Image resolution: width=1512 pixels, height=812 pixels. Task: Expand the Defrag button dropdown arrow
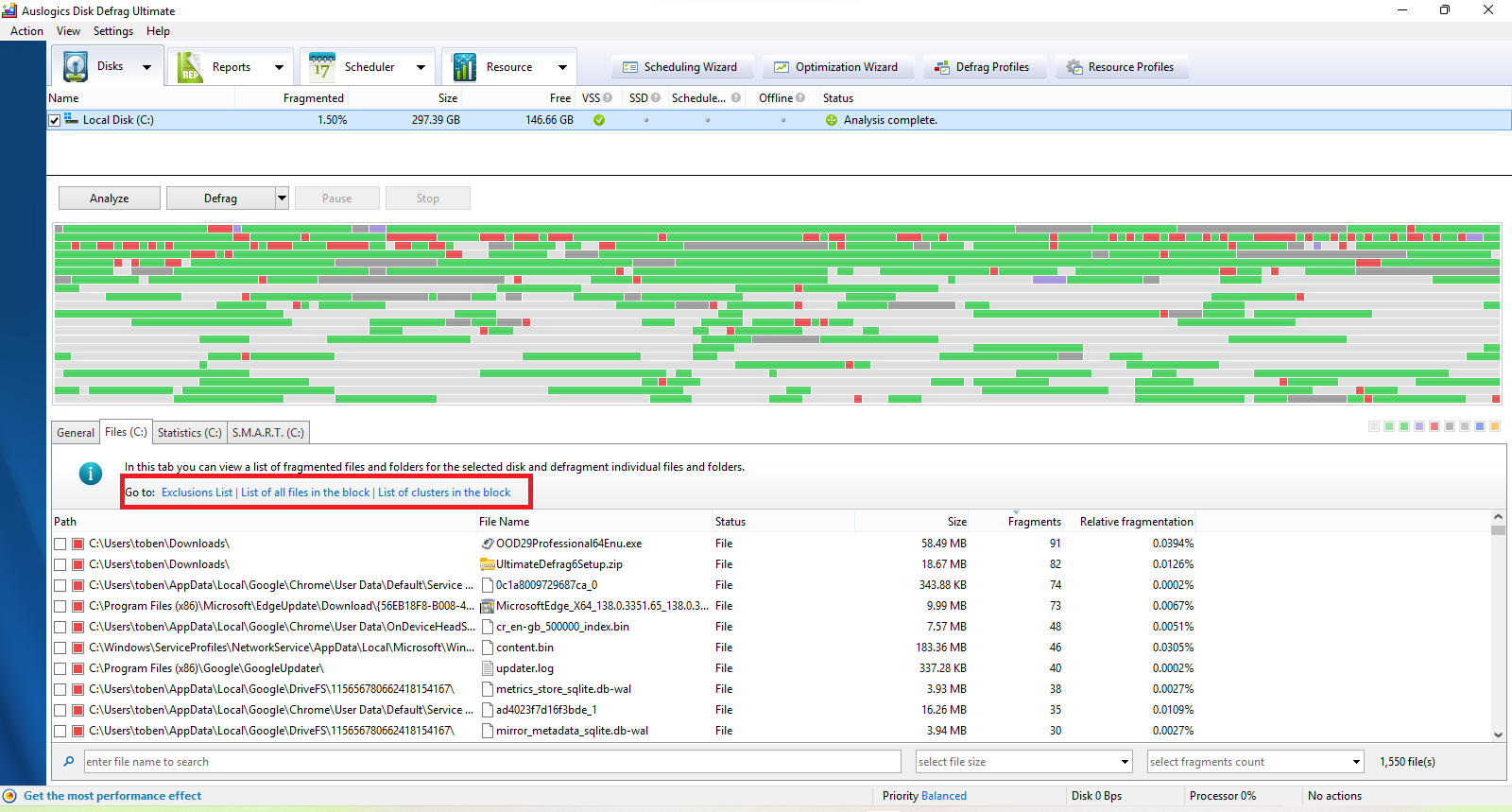[282, 199]
